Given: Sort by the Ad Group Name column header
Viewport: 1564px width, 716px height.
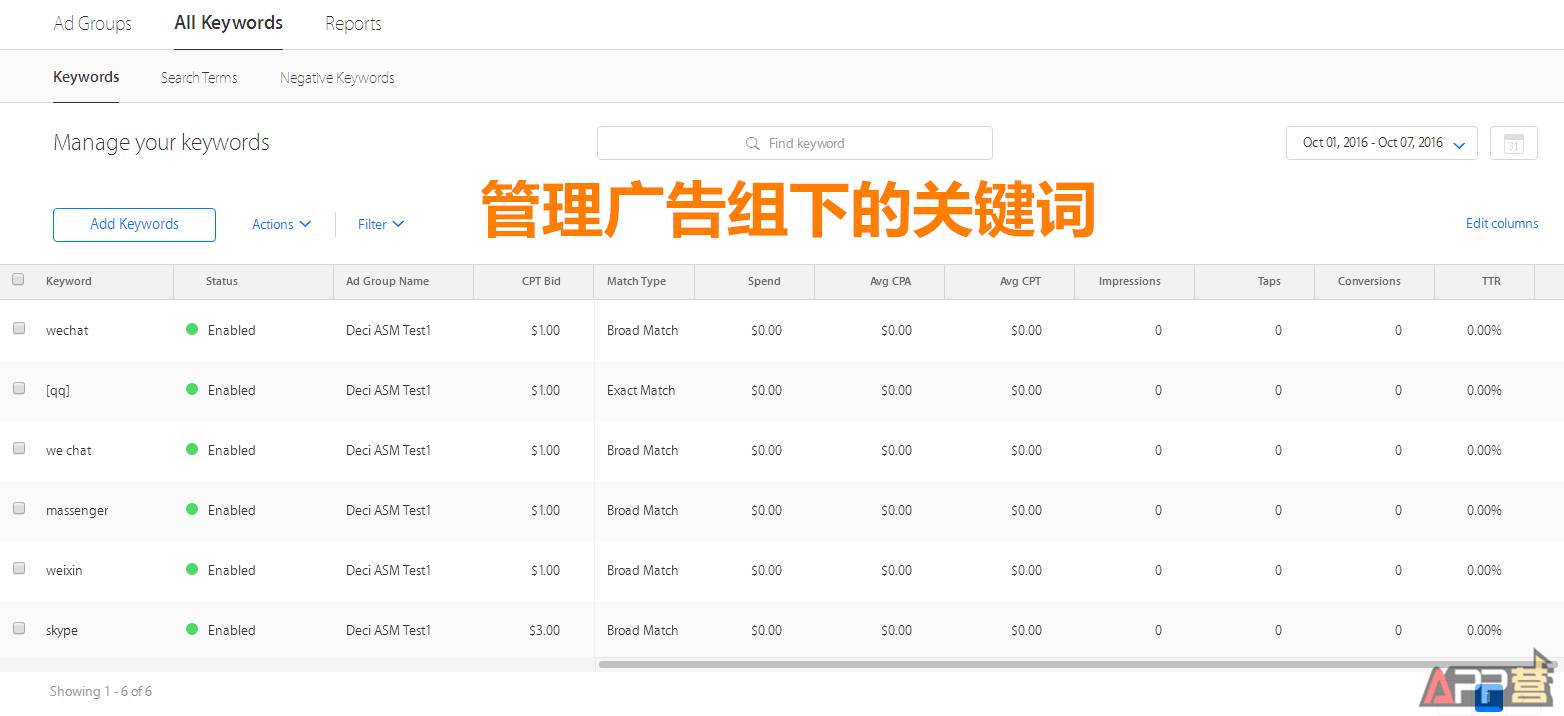Looking at the screenshot, I should tap(387, 281).
